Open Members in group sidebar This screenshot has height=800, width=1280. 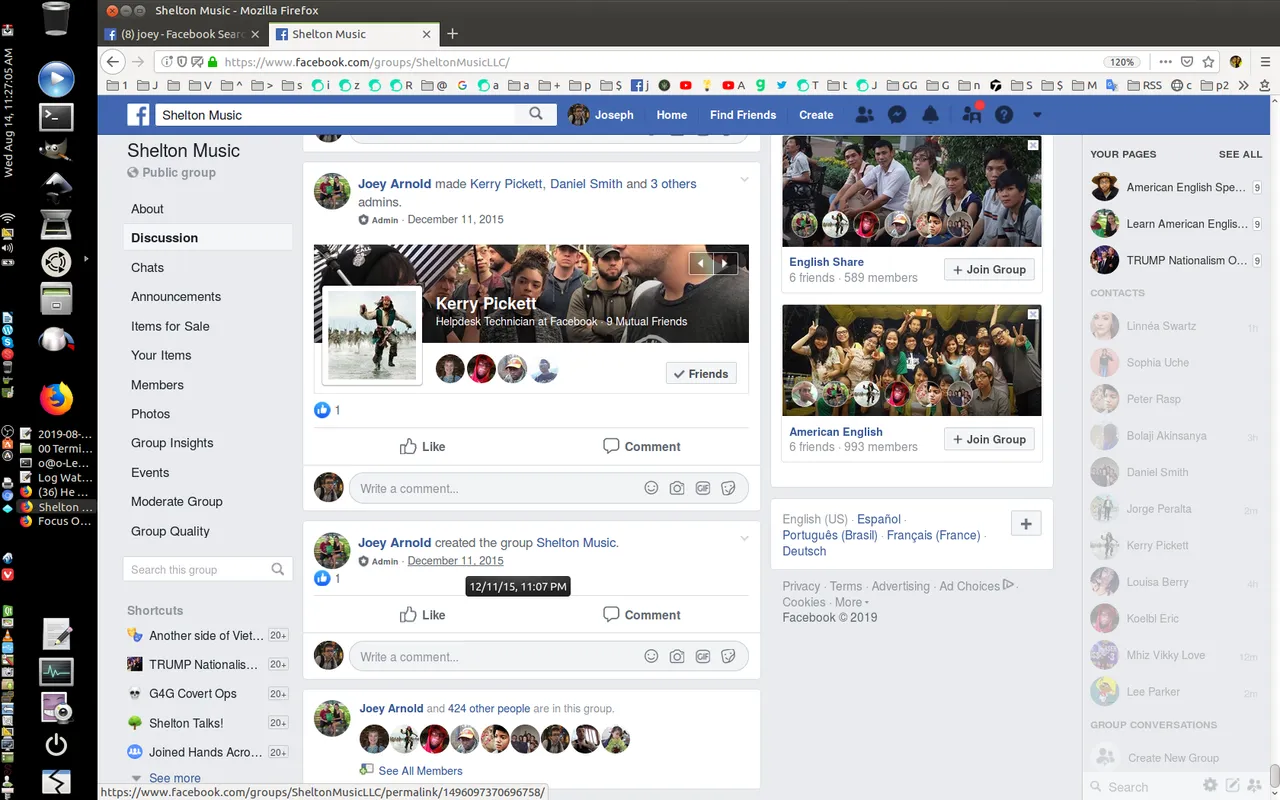pyautogui.click(x=157, y=385)
